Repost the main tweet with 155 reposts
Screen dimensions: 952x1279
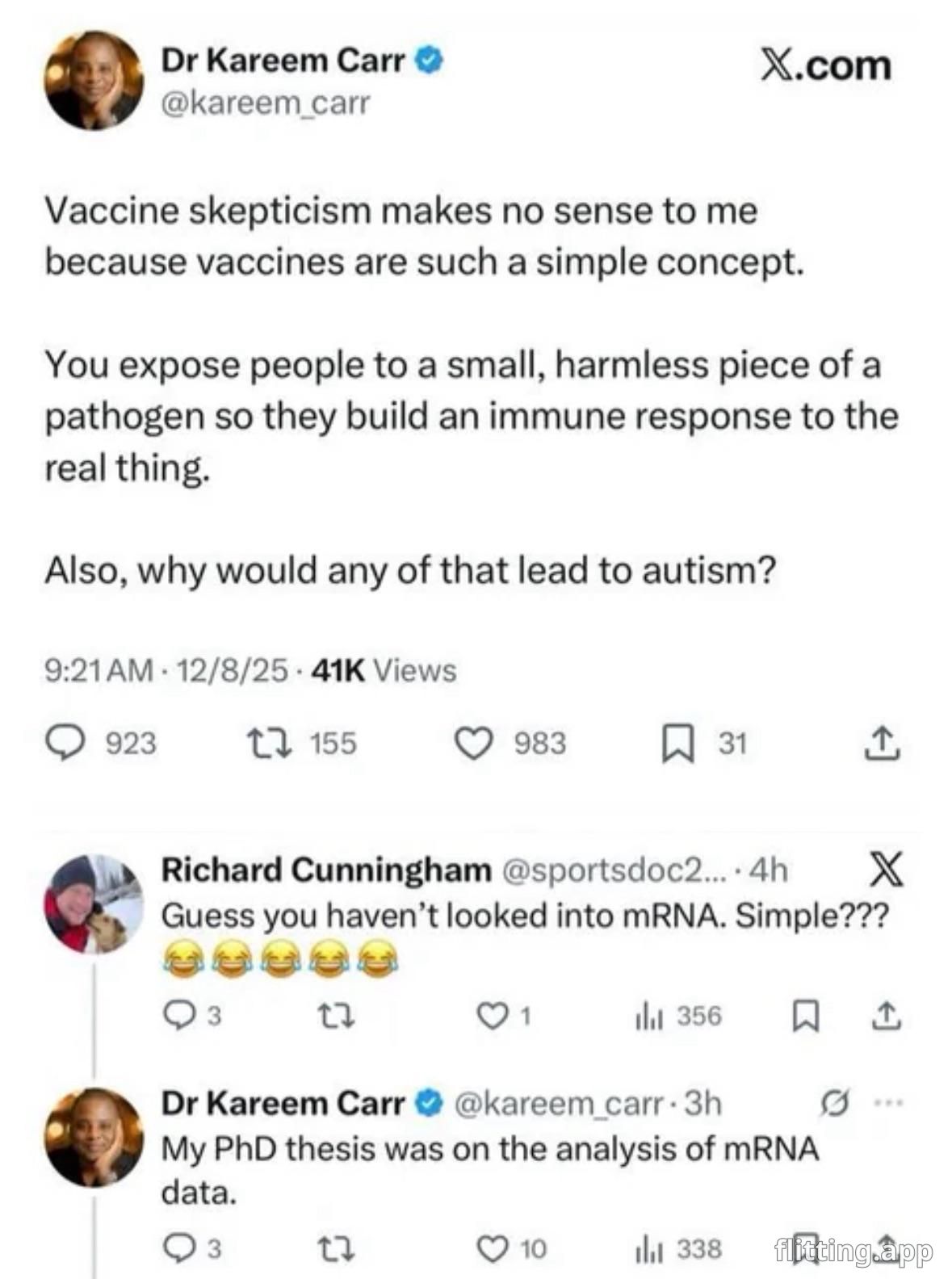click(266, 744)
